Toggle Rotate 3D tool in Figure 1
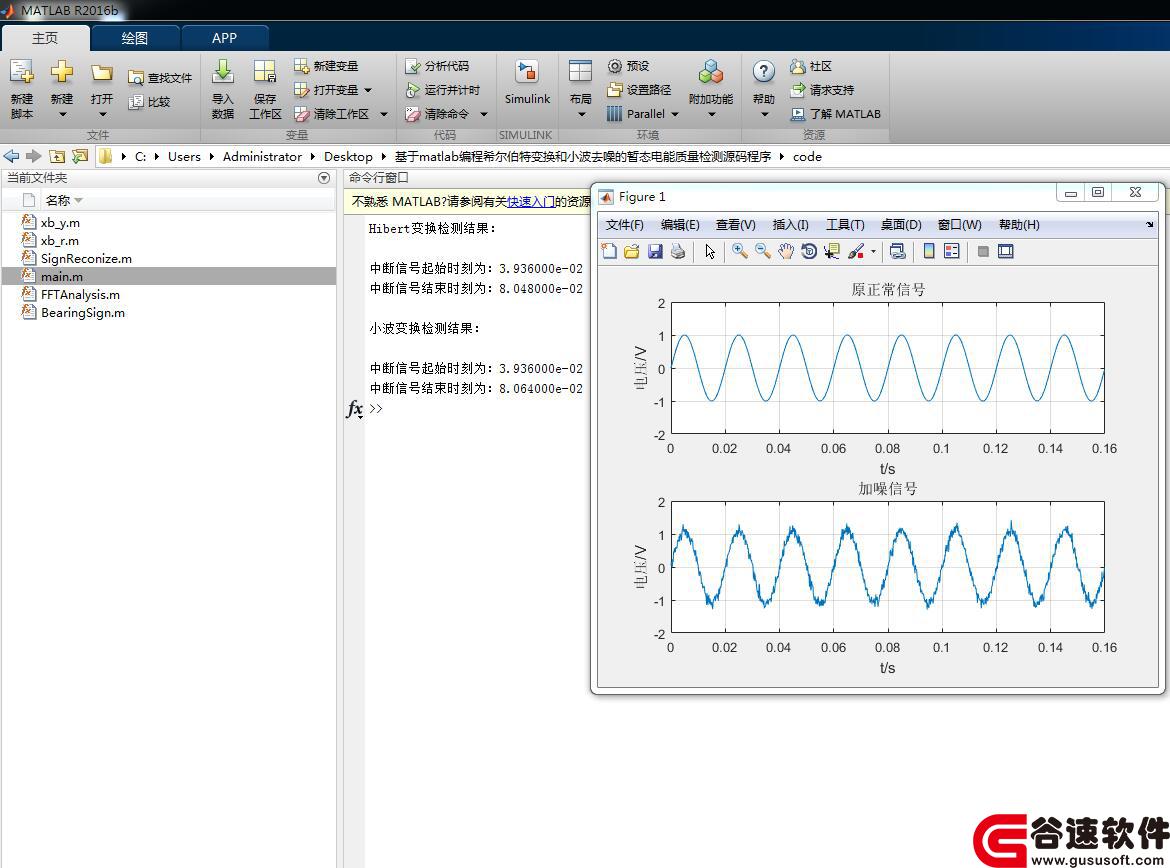 click(809, 252)
